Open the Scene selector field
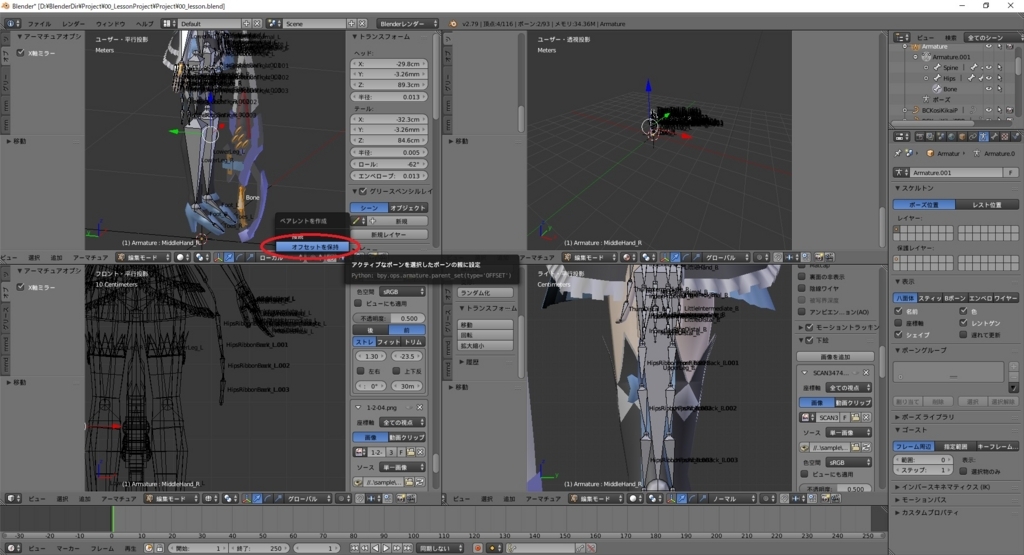The image size is (1024, 555). pos(315,24)
